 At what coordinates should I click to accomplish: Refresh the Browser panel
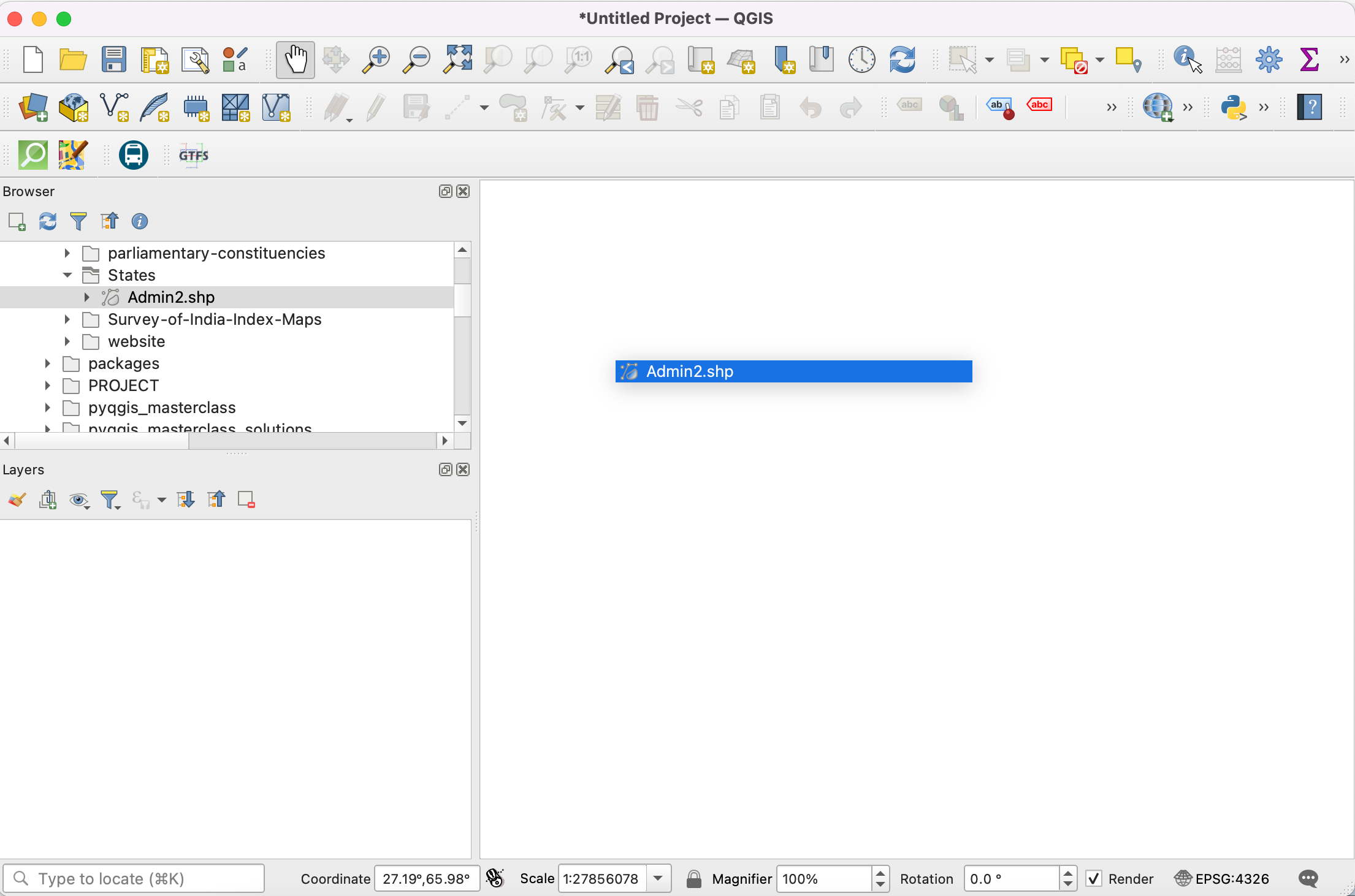pyautogui.click(x=48, y=221)
